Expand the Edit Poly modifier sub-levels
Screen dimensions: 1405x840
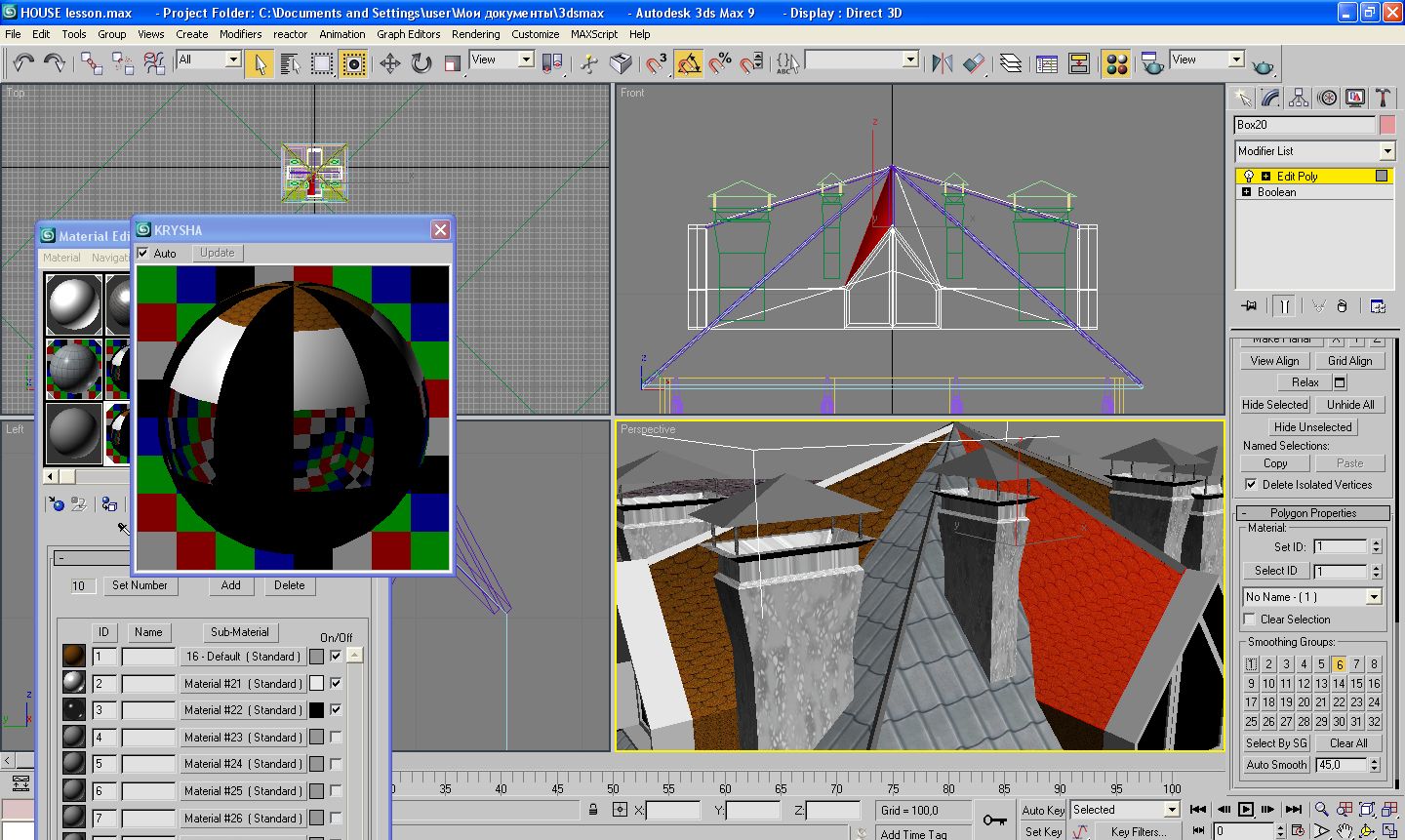1265,177
